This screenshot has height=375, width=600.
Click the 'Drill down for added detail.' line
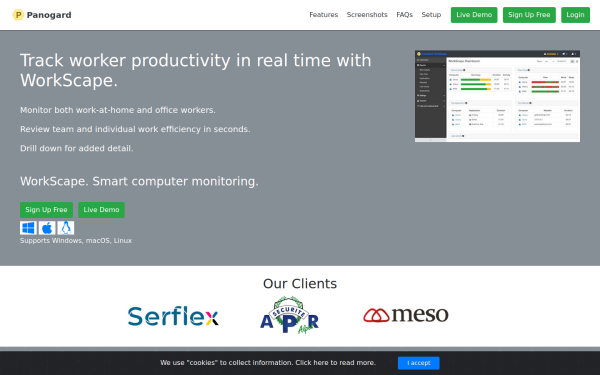[x=77, y=148]
